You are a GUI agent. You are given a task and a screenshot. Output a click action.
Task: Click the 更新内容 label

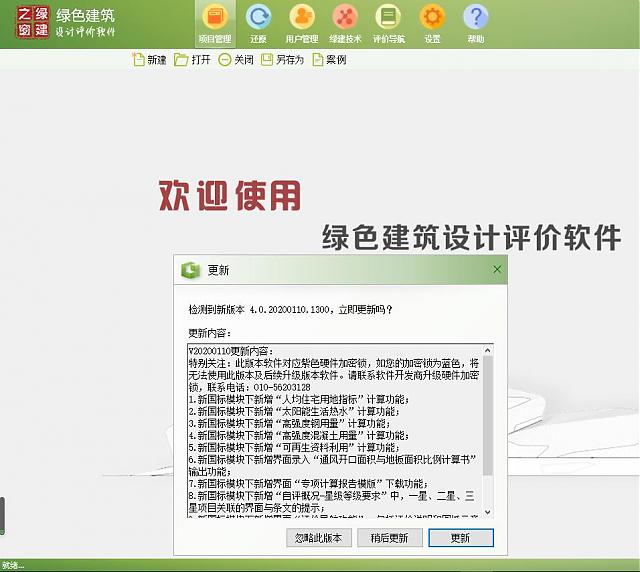pyautogui.click(x=209, y=333)
